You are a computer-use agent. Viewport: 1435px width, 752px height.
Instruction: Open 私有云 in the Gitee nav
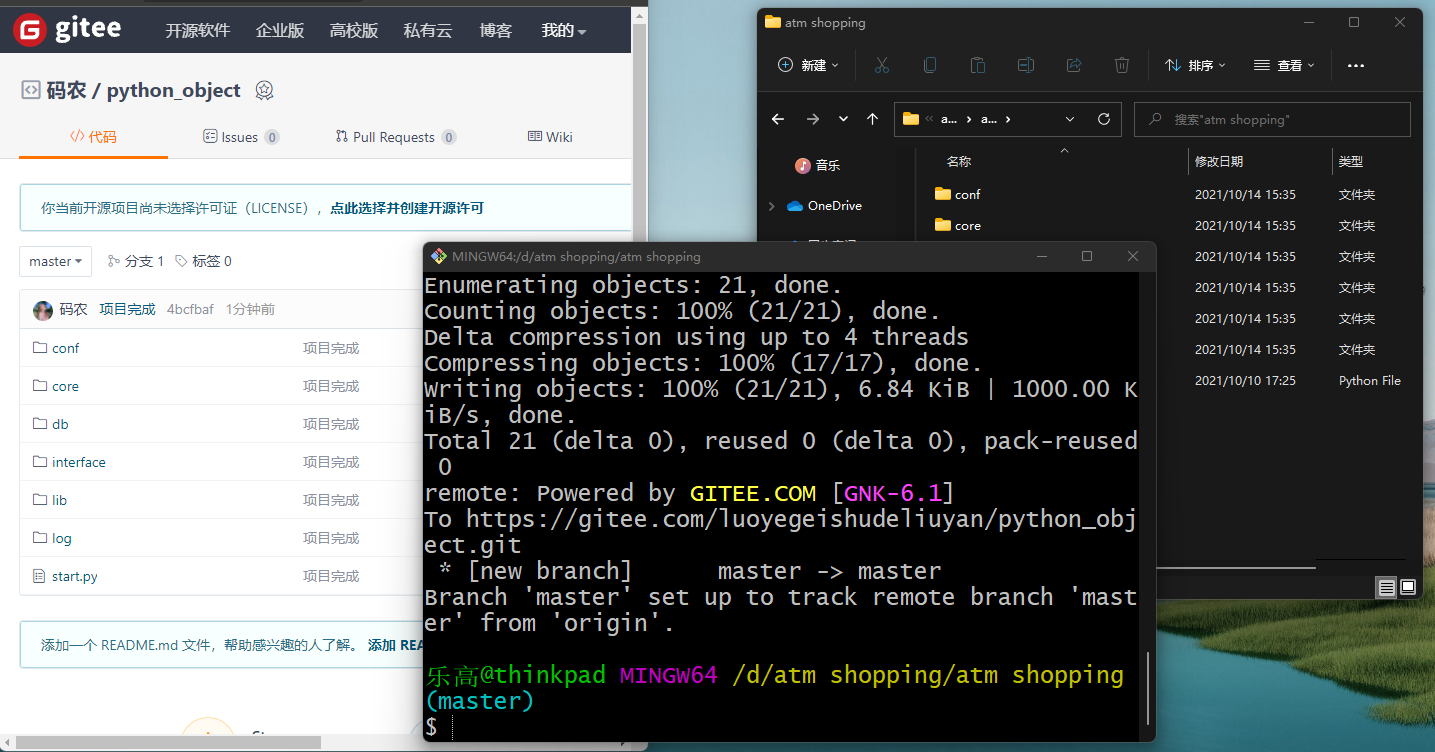coord(428,31)
